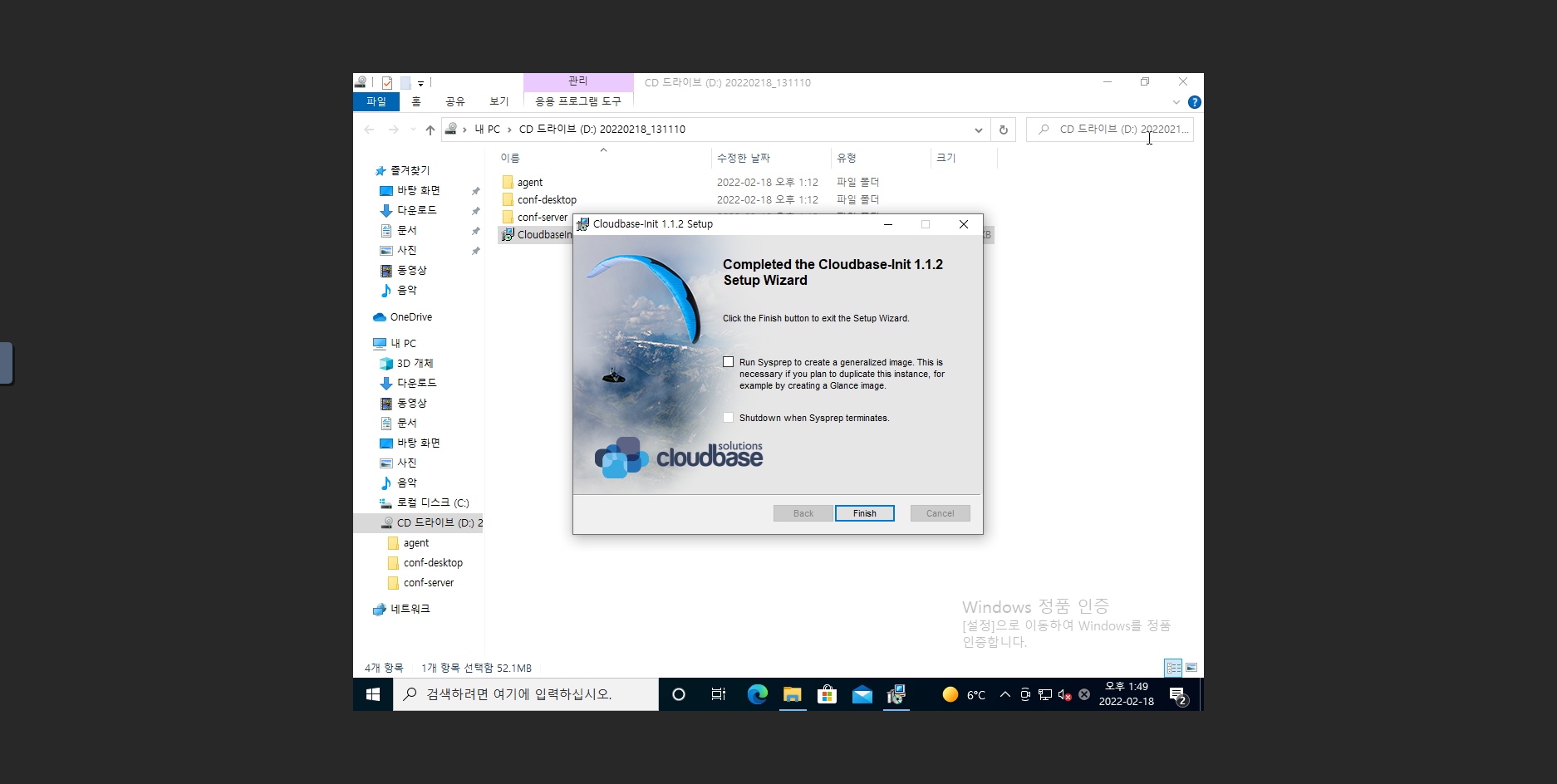Open 다운로드 under 내 PC

pyautogui.click(x=417, y=383)
